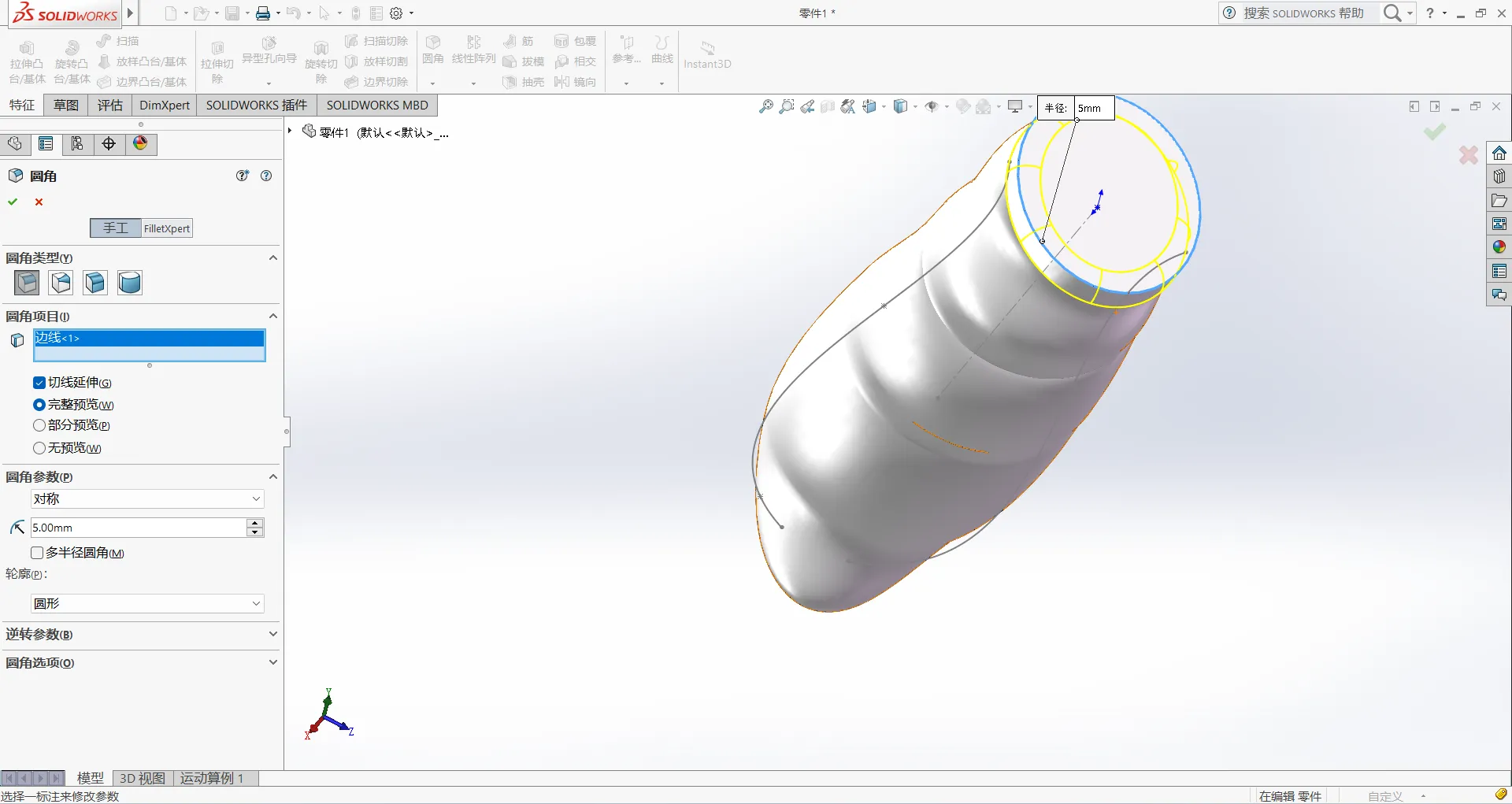
Task: Open the 对称 fillet method dropdown
Action: (147, 498)
